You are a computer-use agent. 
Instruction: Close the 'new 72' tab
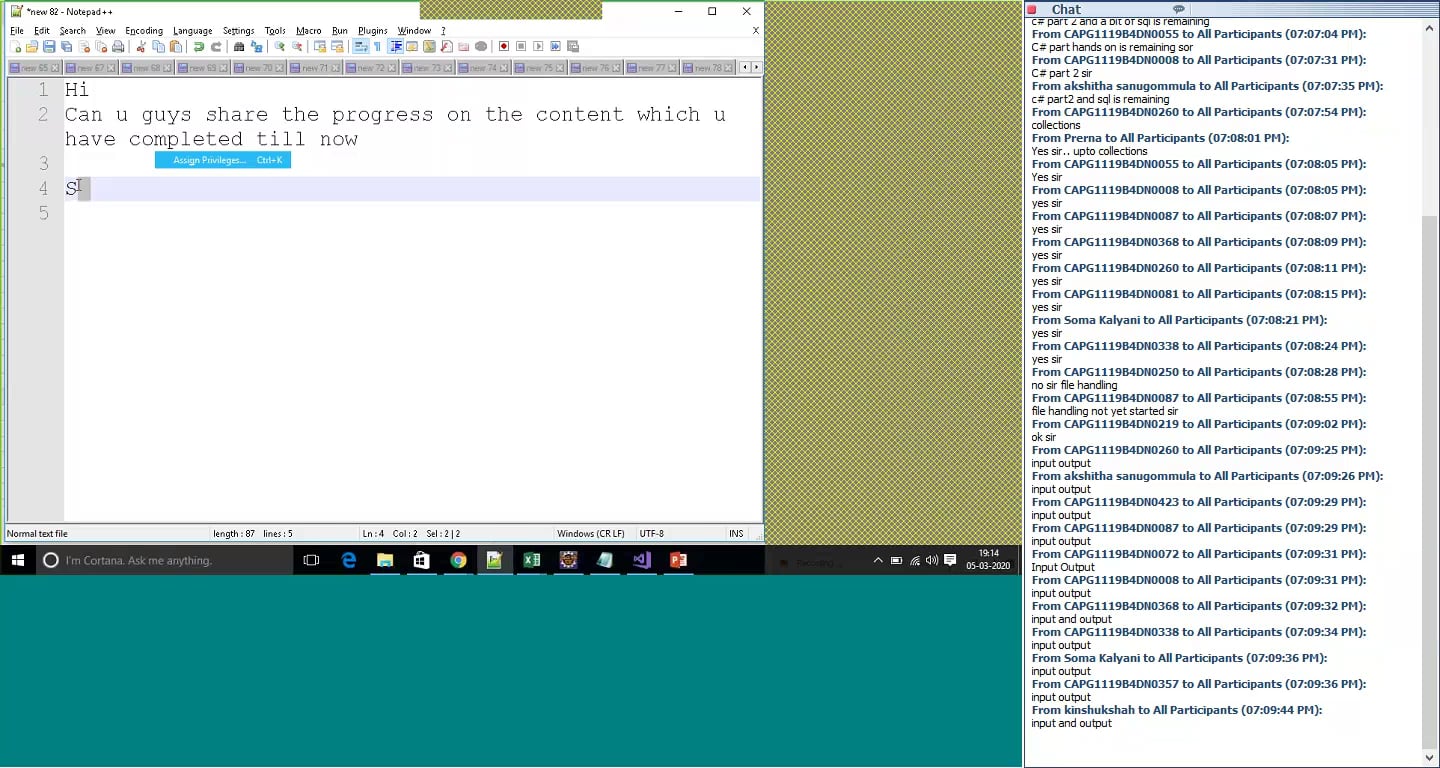(393, 68)
